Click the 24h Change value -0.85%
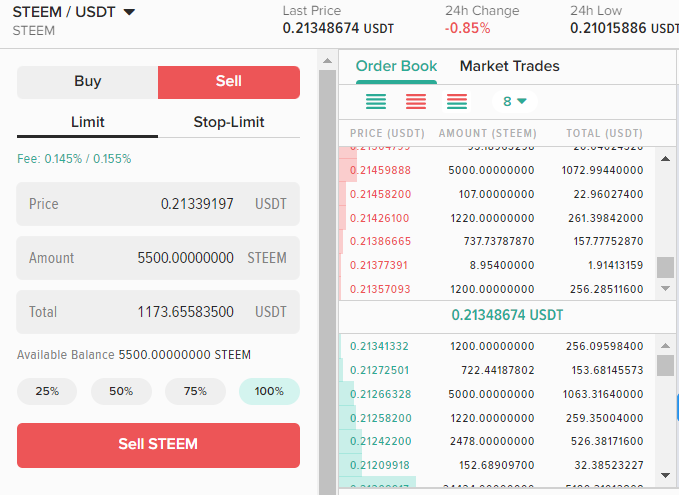This screenshot has height=495, width=679. tap(467, 29)
